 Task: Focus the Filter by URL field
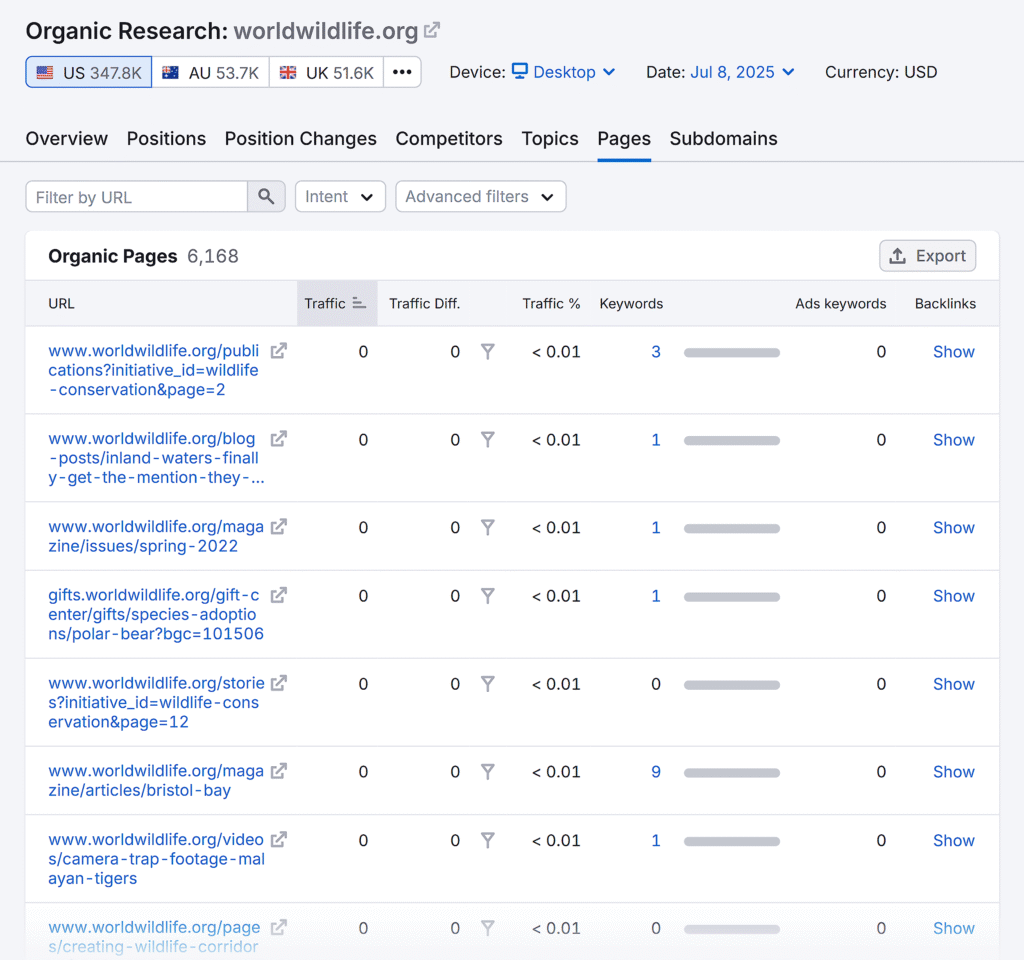coord(137,197)
